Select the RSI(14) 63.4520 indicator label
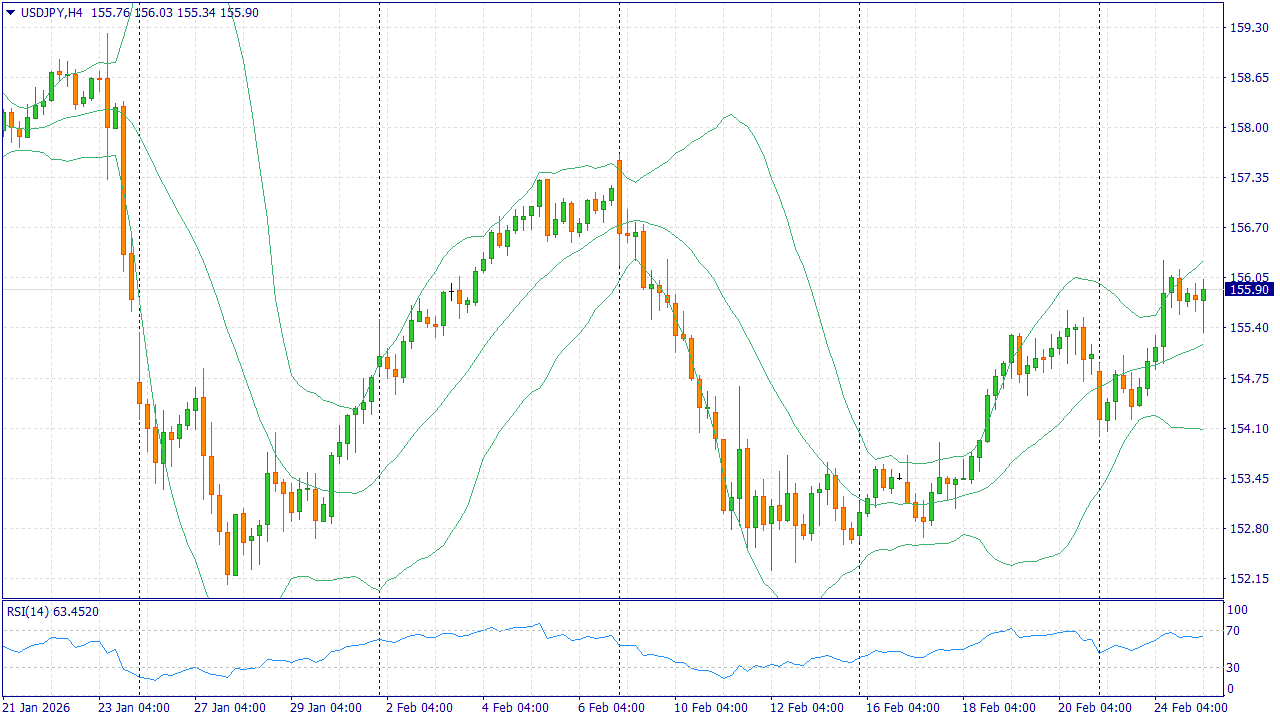1280x720 pixels. click(x=52, y=611)
